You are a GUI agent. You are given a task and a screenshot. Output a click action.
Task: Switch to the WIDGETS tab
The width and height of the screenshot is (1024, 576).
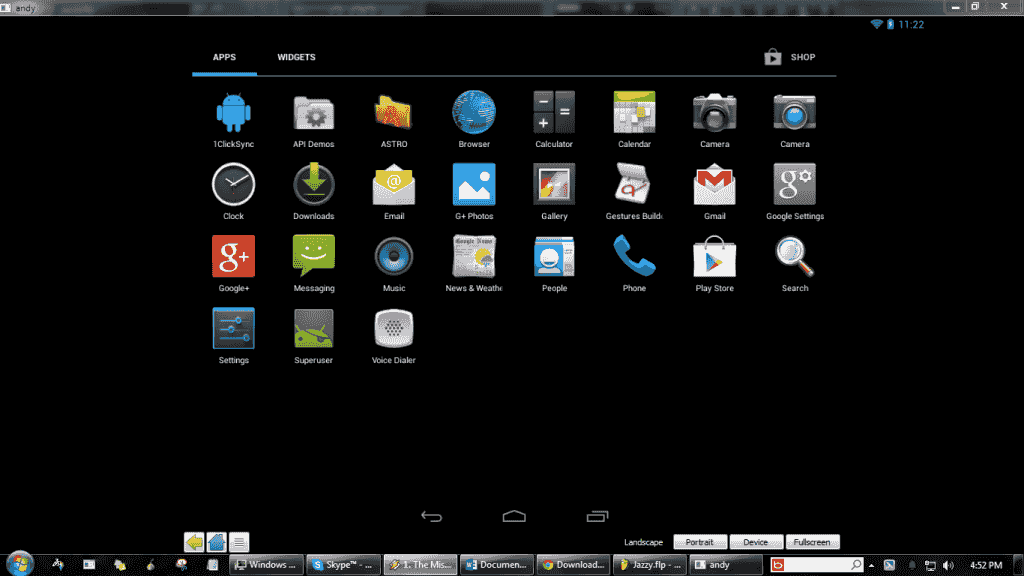pos(296,57)
